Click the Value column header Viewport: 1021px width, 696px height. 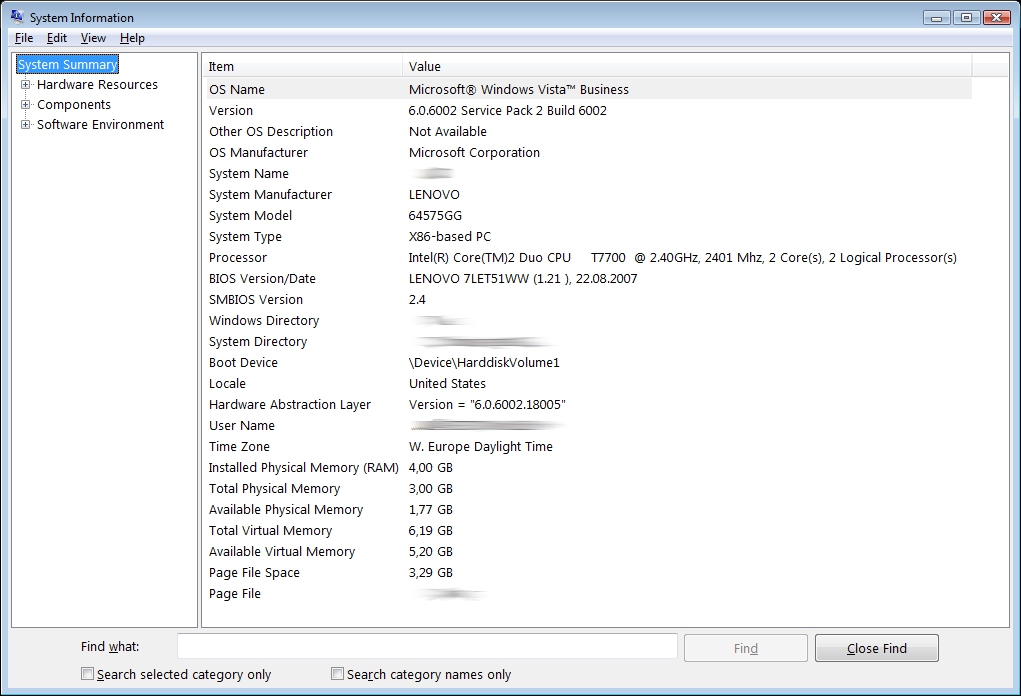(x=687, y=66)
